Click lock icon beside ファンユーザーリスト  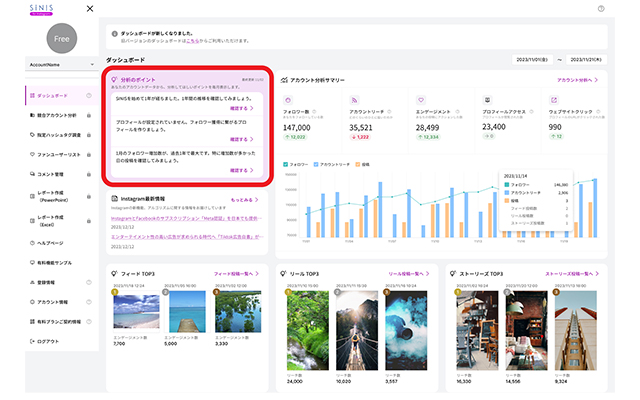click(89, 155)
